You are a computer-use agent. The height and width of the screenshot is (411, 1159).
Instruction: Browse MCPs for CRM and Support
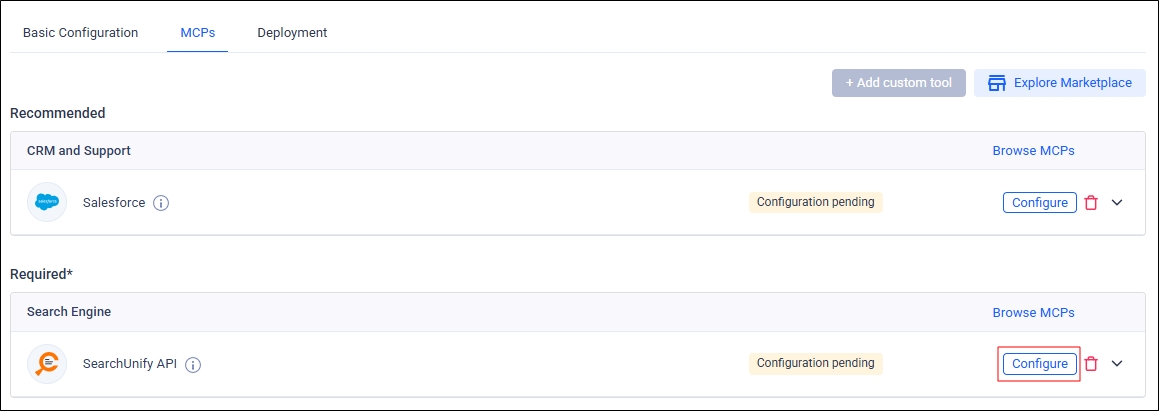(x=1033, y=151)
